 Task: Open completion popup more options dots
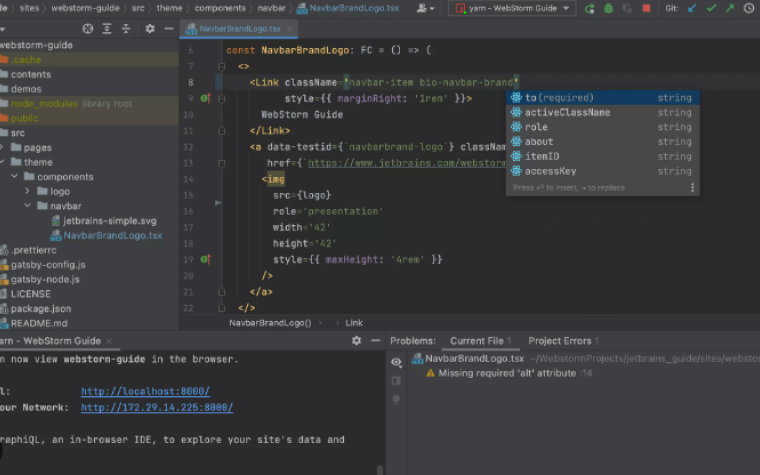click(692, 188)
